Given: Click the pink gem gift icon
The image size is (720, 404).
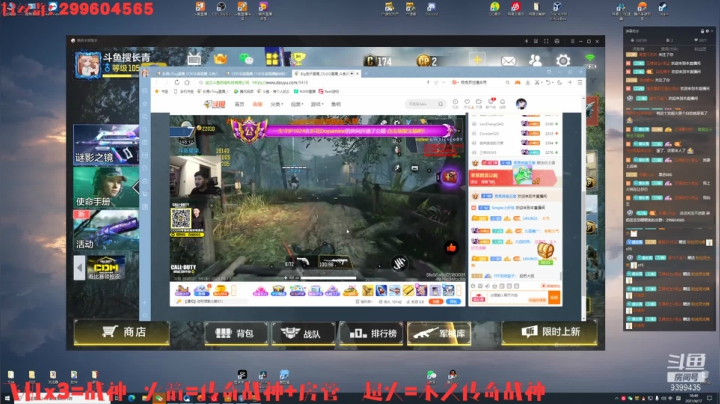Looking at the screenshot, I should click(x=260, y=290).
